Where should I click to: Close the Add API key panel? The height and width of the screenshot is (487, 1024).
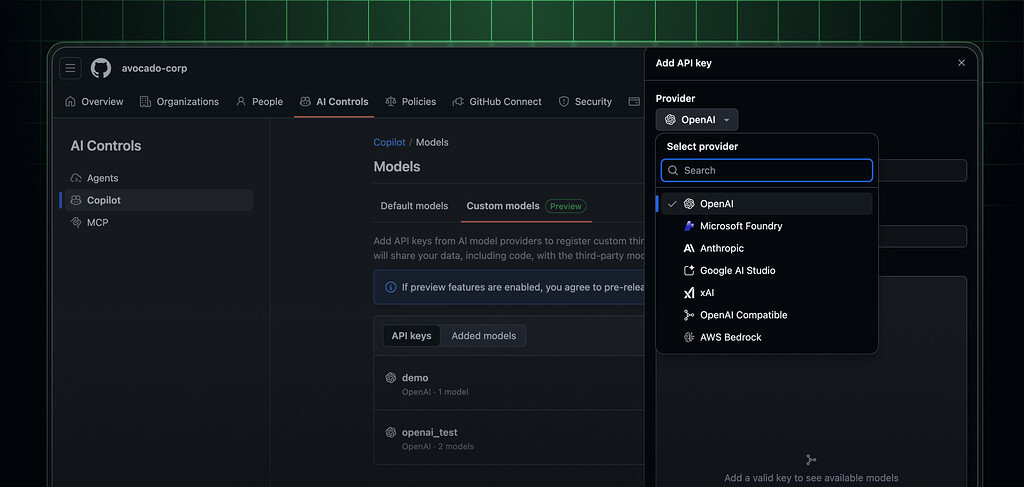pyautogui.click(x=961, y=63)
